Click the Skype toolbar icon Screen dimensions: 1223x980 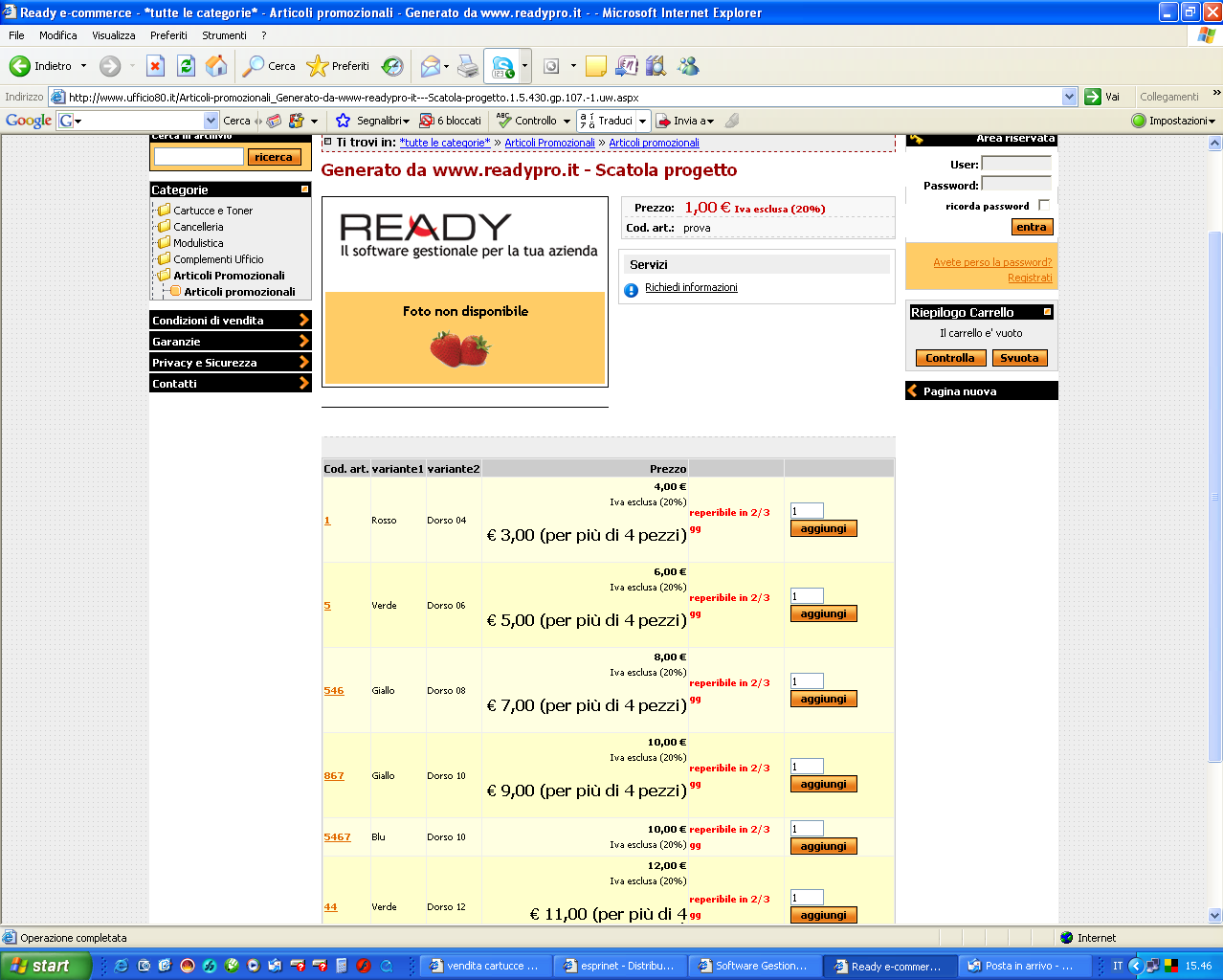click(502, 66)
